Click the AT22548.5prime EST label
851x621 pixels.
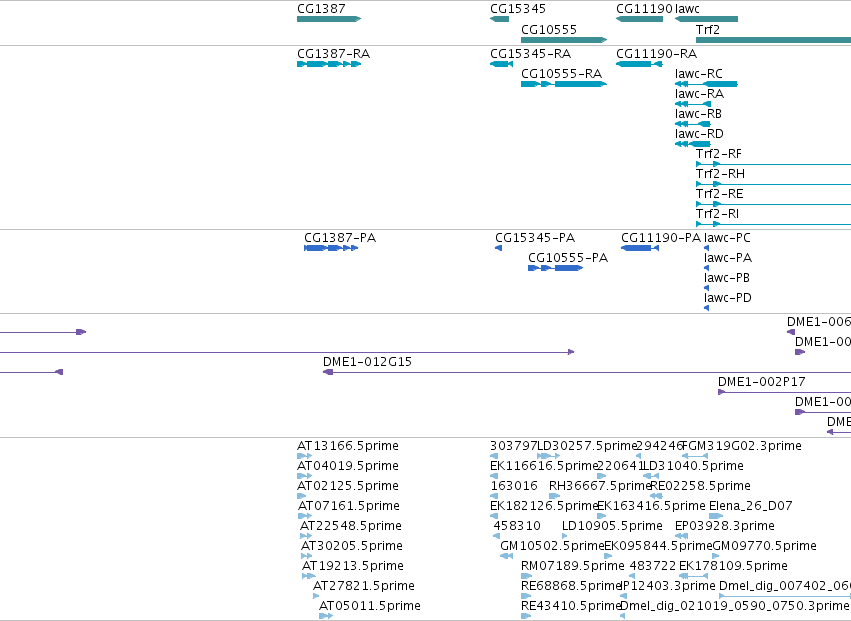(351, 526)
